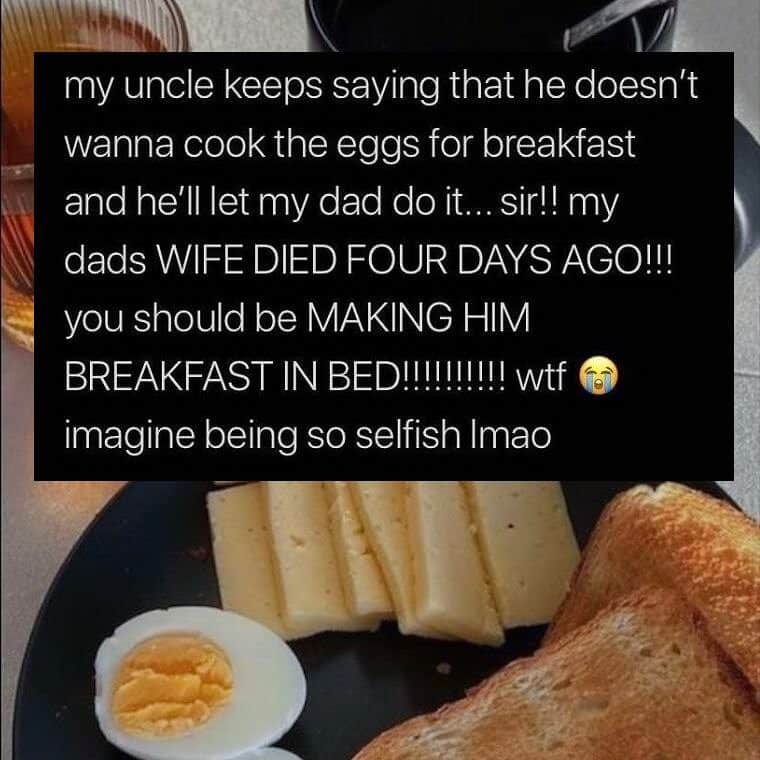The height and width of the screenshot is (760, 760).
Task: Click the word 'breakfast' in the second line
Action: pyautogui.click(x=558, y=143)
